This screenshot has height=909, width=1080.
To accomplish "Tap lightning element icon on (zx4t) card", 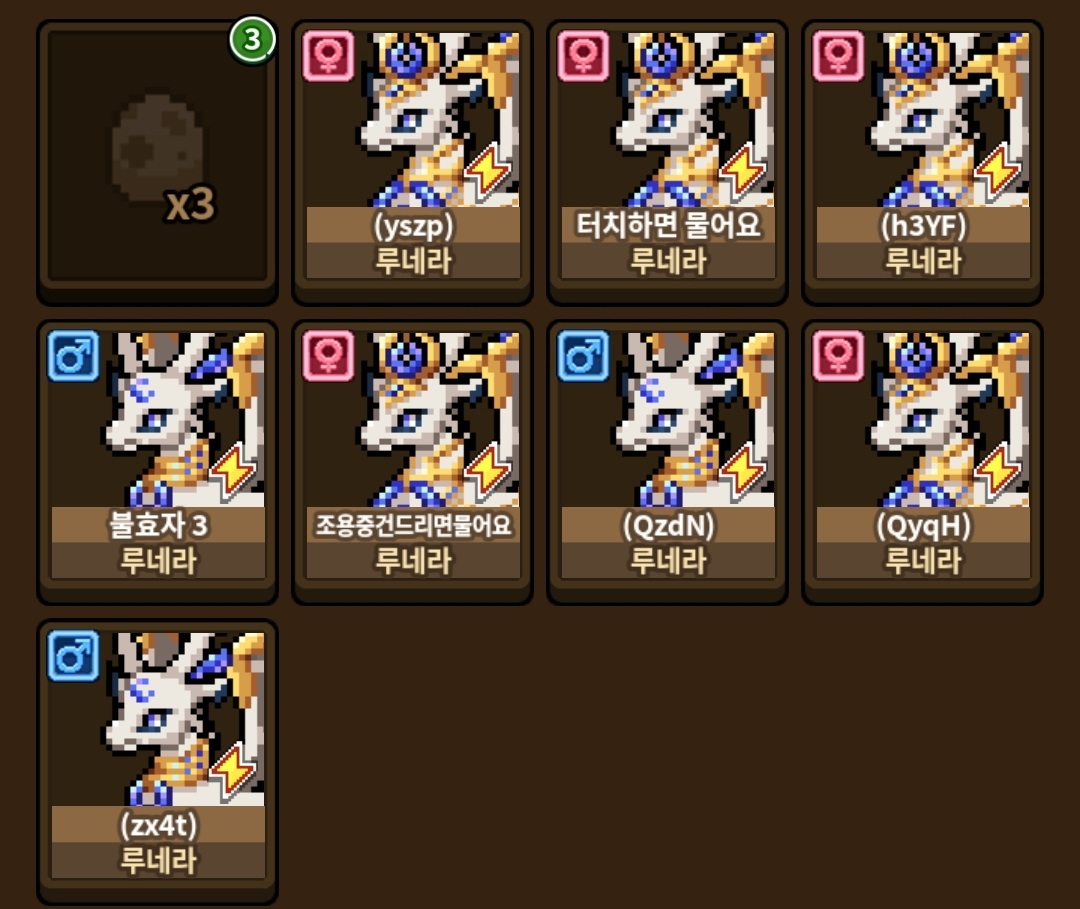I will 233,769.
